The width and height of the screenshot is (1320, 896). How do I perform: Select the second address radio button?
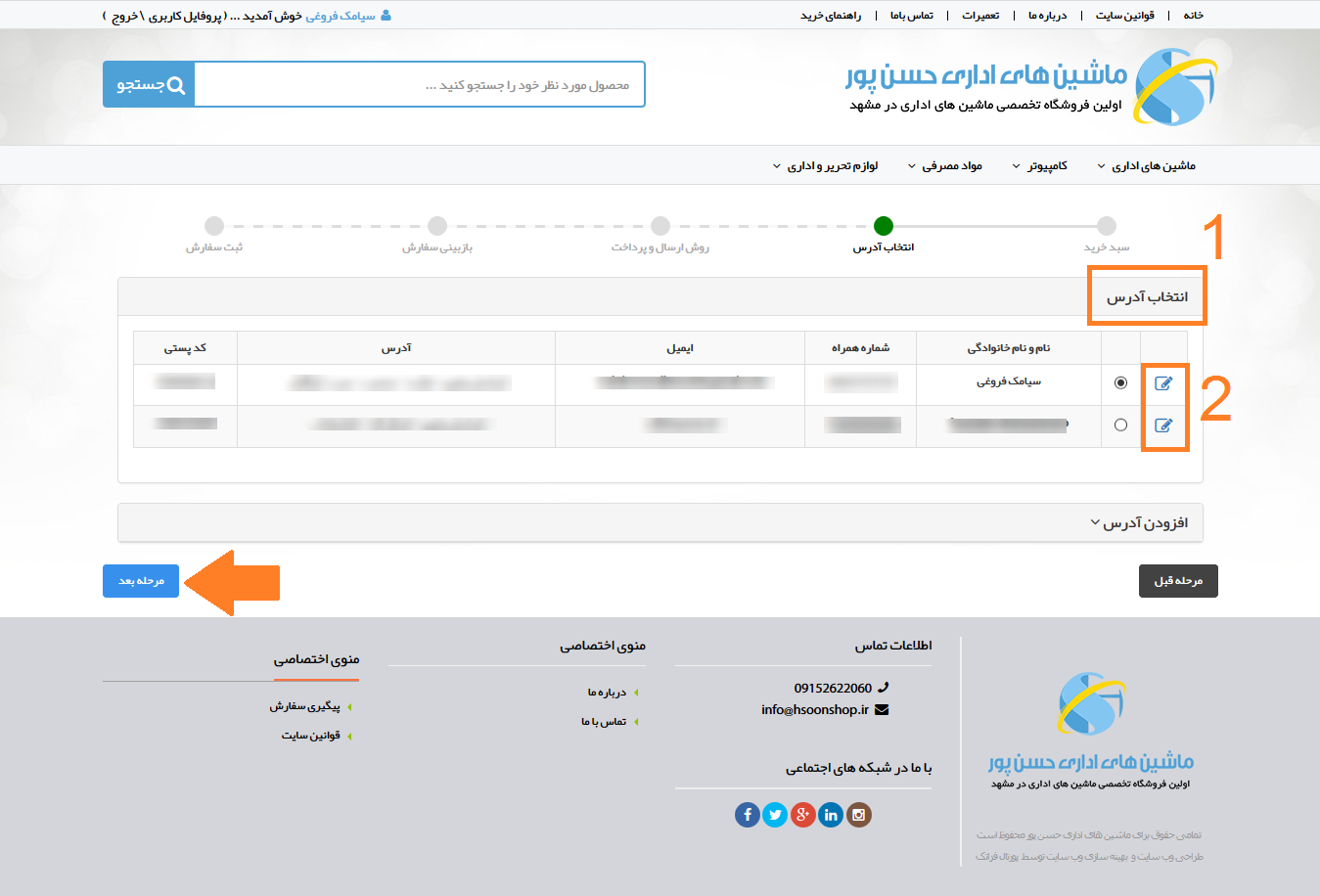tap(1120, 425)
